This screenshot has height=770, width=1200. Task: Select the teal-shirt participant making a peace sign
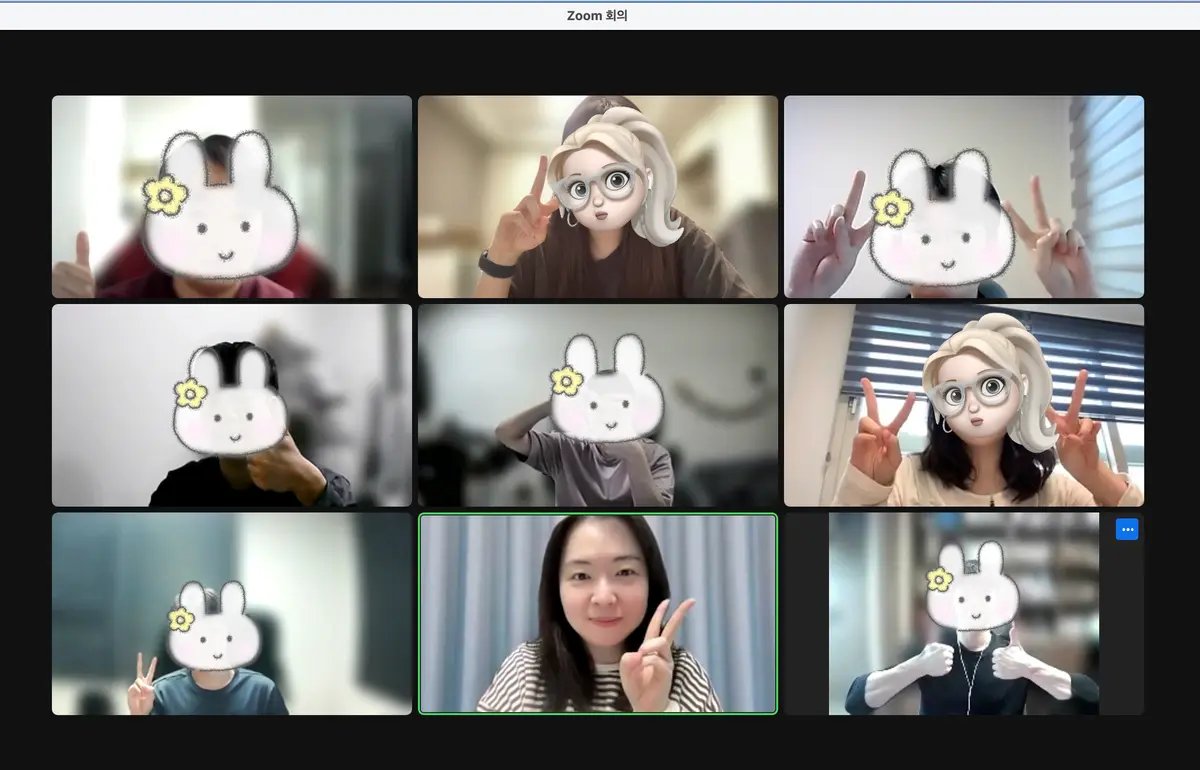pyautogui.click(x=232, y=614)
